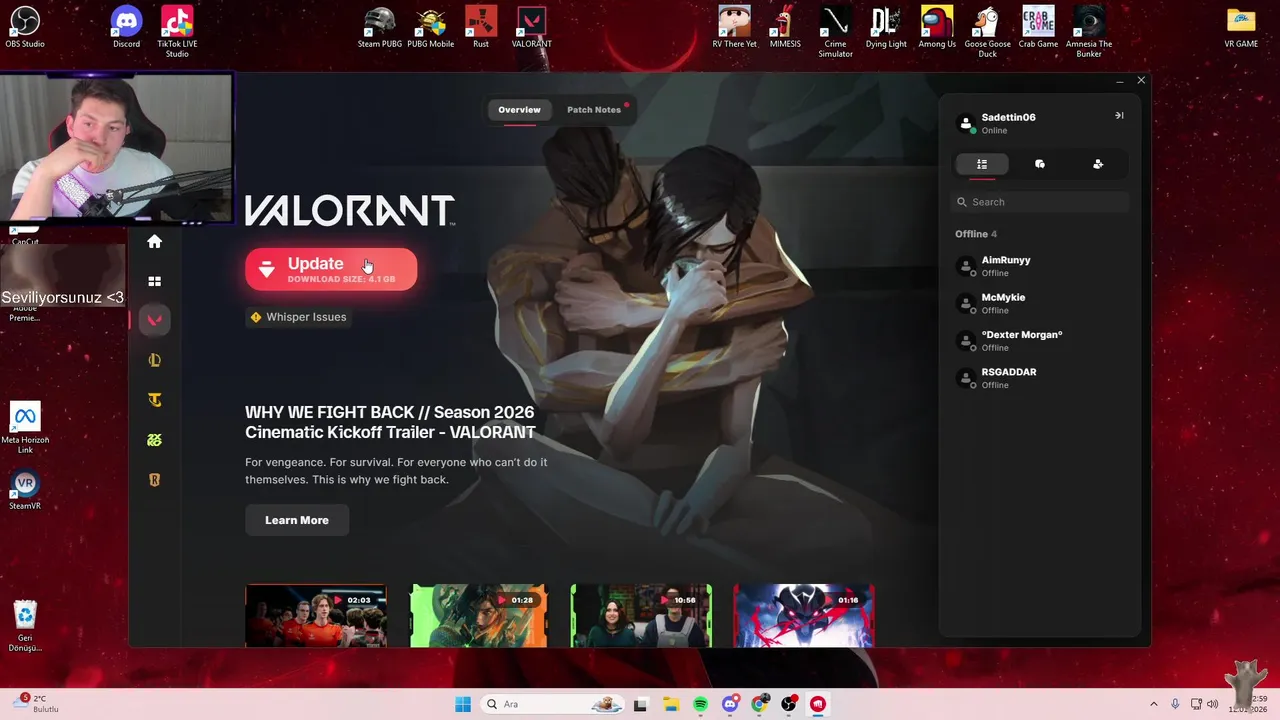Screen dimensions: 1280x720
Task: Select friend °Dexter Morgan°
Action: coord(1040,340)
